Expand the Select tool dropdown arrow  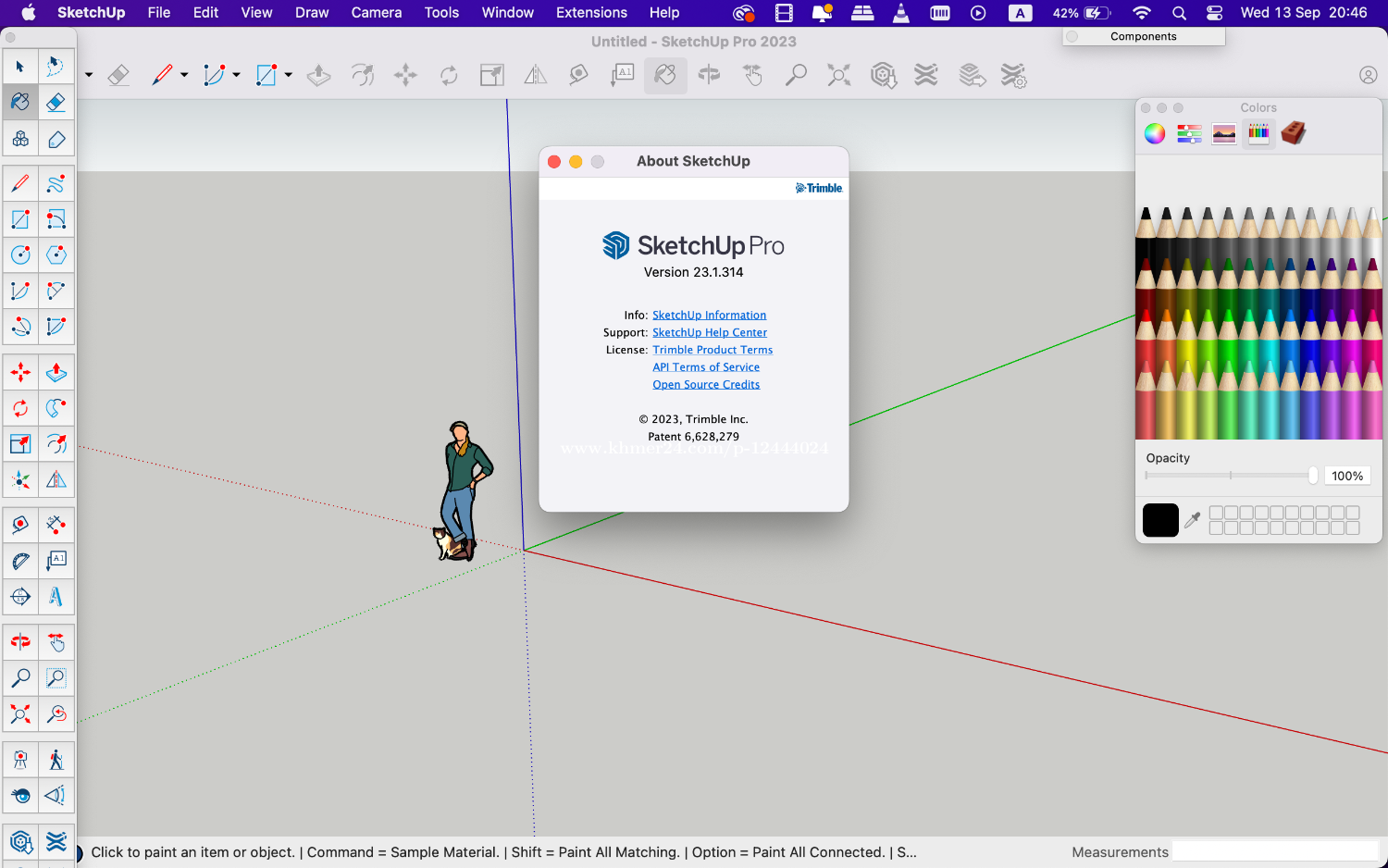(89, 75)
